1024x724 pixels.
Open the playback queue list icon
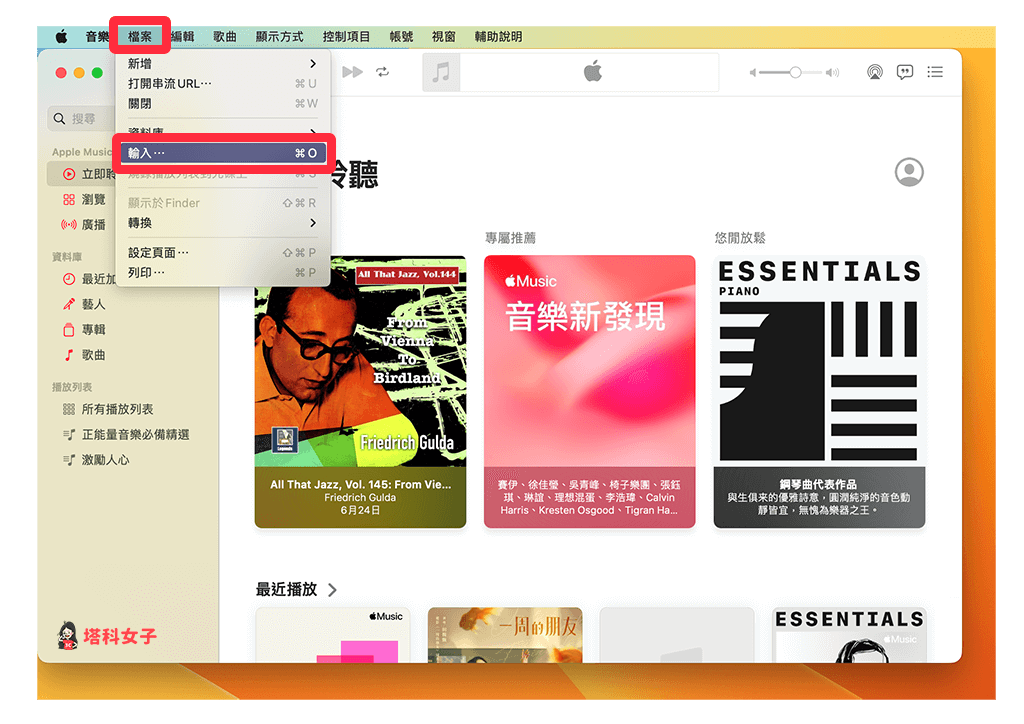coord(934,71)
